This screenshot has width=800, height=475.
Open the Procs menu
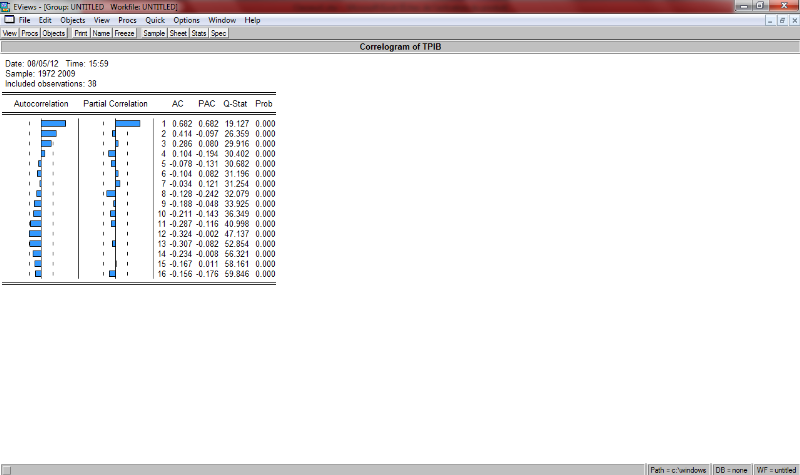pyautogui.click(x=127, y=20)
